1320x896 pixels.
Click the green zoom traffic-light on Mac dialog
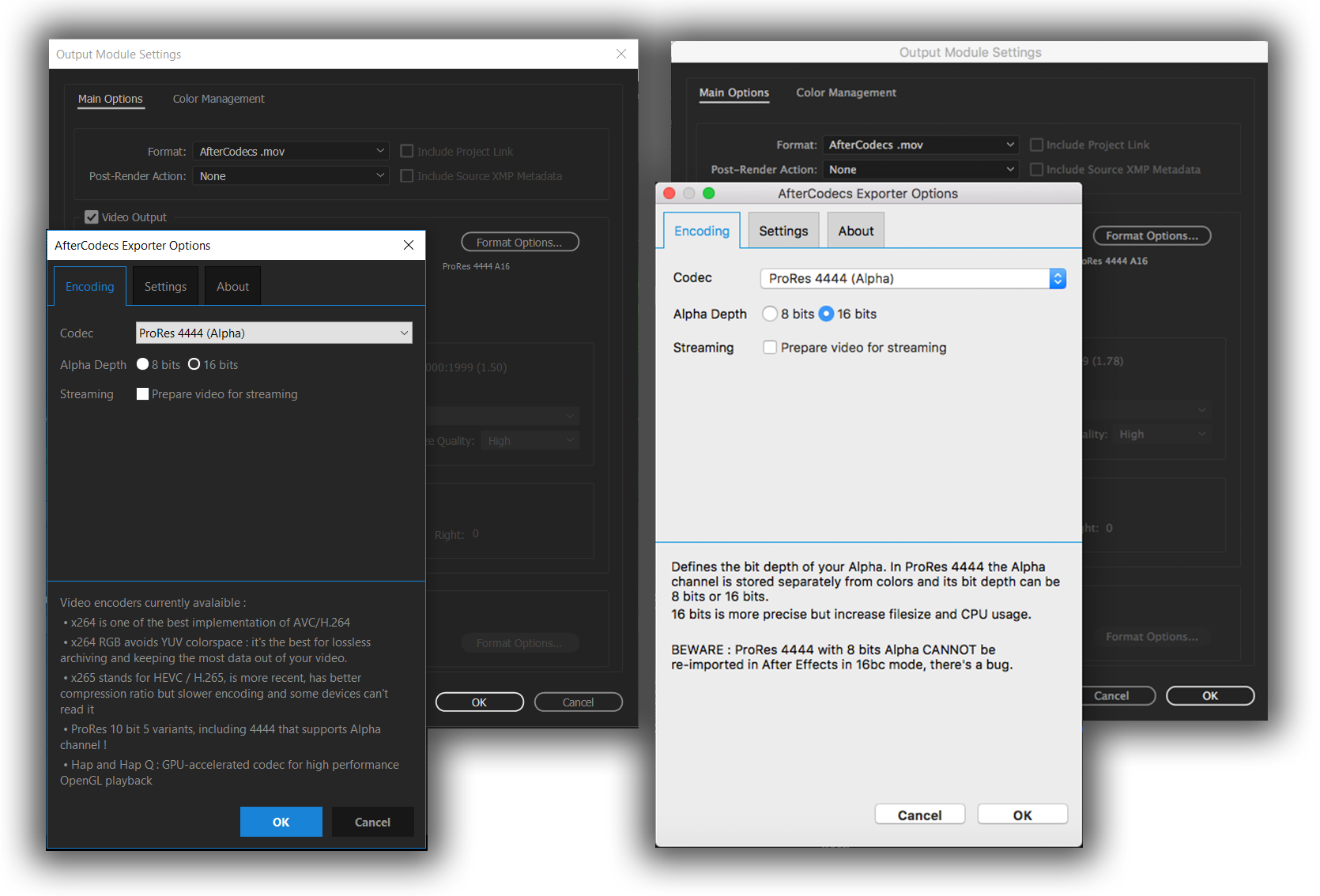pyautogui.click(x=709, y=193)
